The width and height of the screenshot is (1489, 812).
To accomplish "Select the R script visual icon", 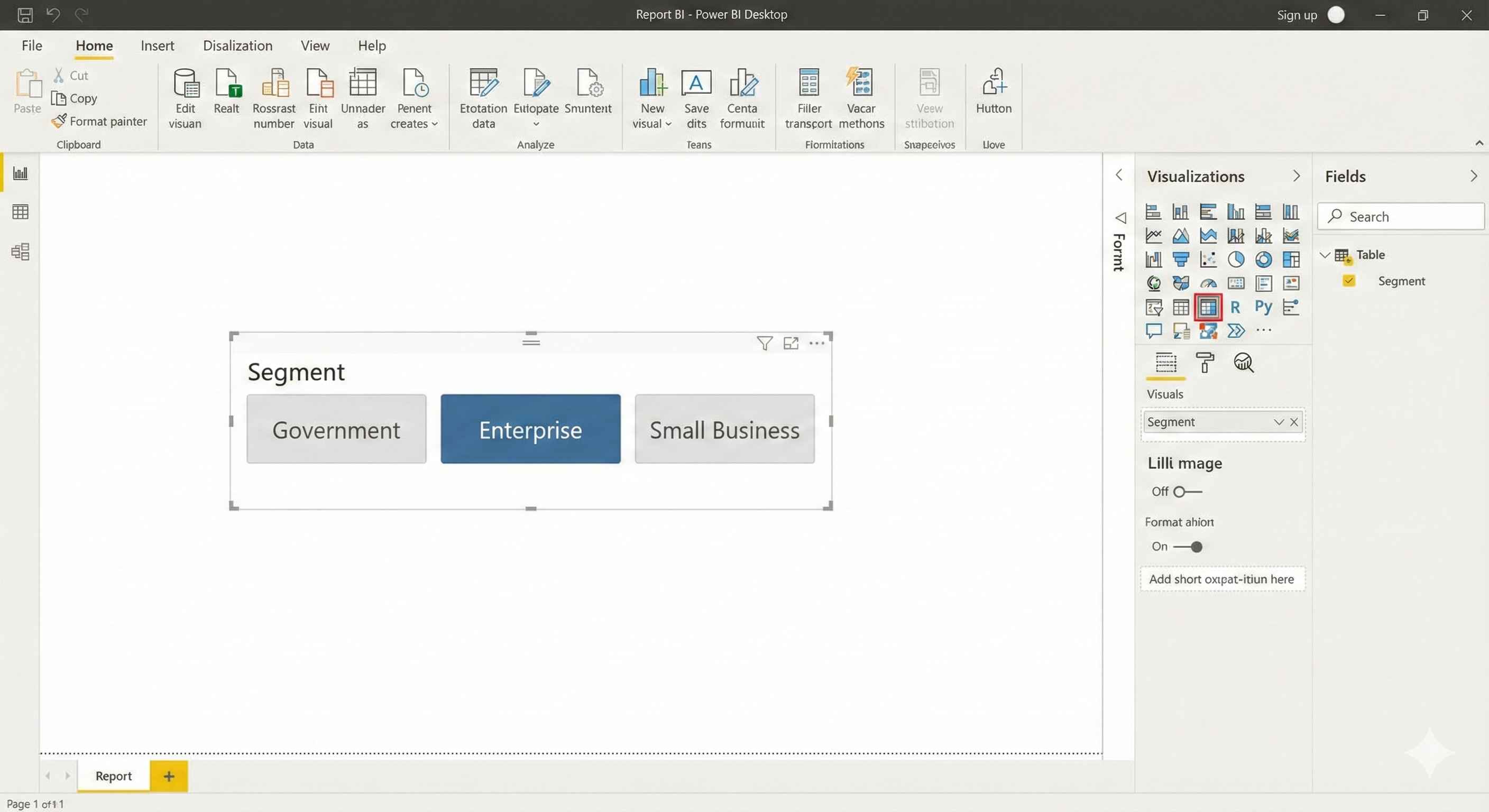I will (1235, 307).
